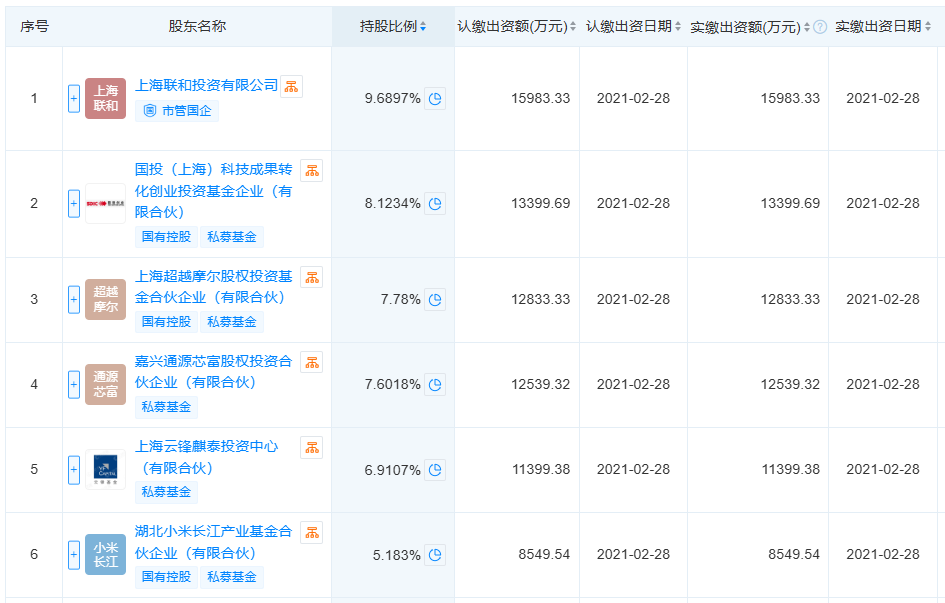Click help question mark beside 实缴出资额
Image resolution: width=945 pixels, height=603 pixels.
click(820, 27)
